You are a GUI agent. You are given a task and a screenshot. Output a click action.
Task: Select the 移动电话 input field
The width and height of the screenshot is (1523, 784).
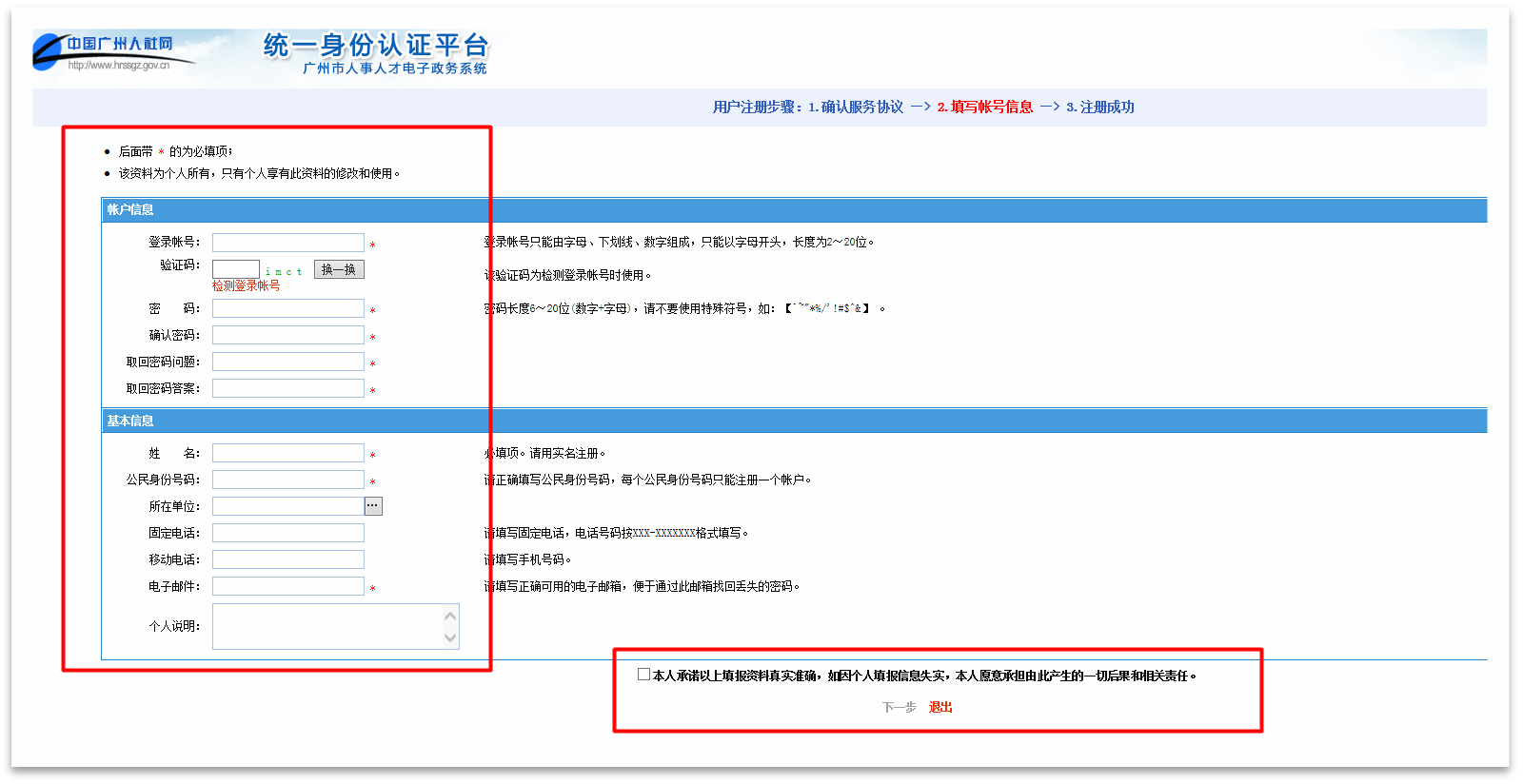tap(287, 559)
